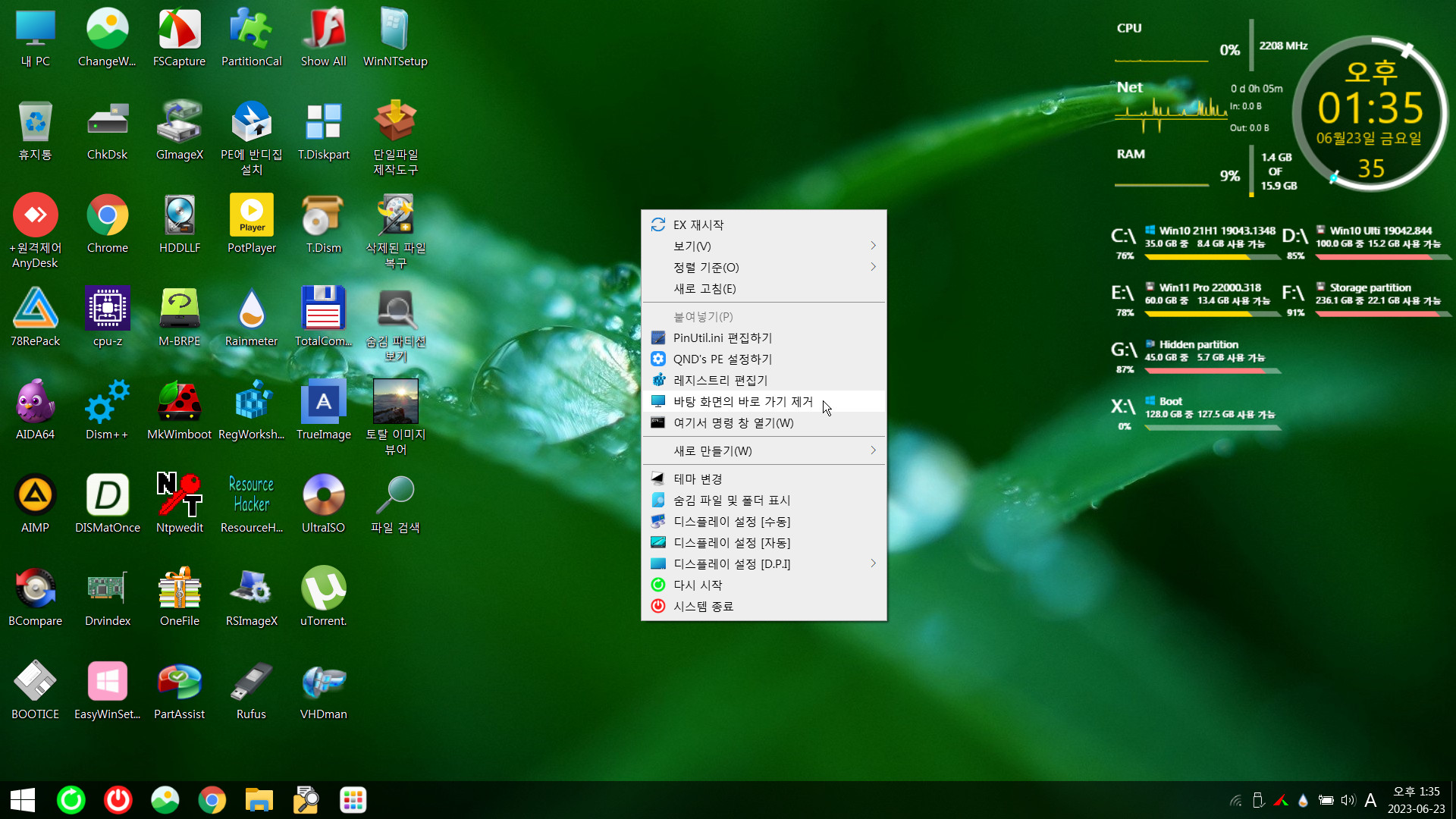The image size is (1456, 819).
Task: Expand the 보기(V) submenu
Action: pyautogui.click(x=764, y=246)
